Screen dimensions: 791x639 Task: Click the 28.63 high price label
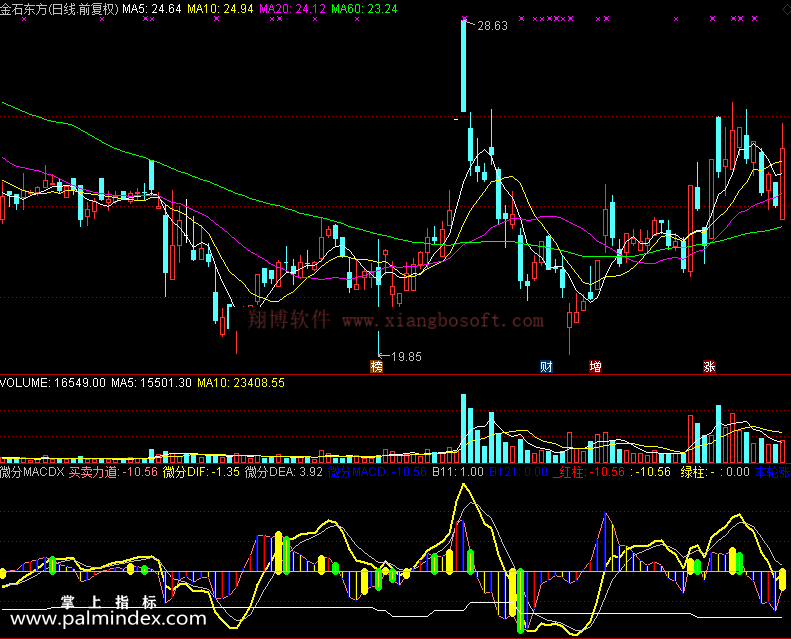[x=492, y=26]
